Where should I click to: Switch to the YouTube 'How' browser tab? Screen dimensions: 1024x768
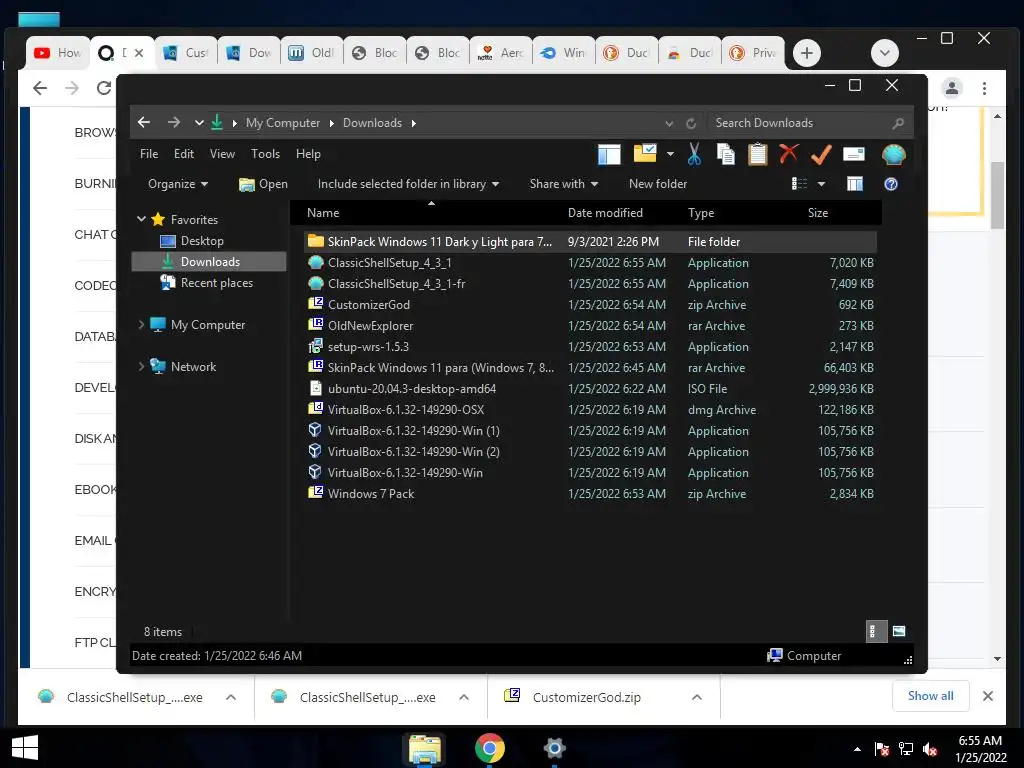tap(58, 53)
